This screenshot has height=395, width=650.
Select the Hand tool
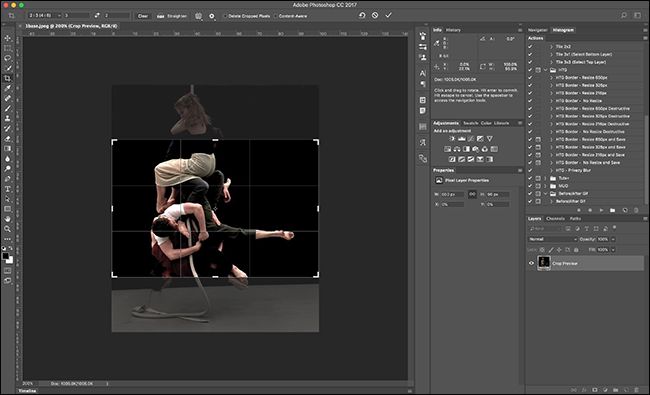coord(7,219)
